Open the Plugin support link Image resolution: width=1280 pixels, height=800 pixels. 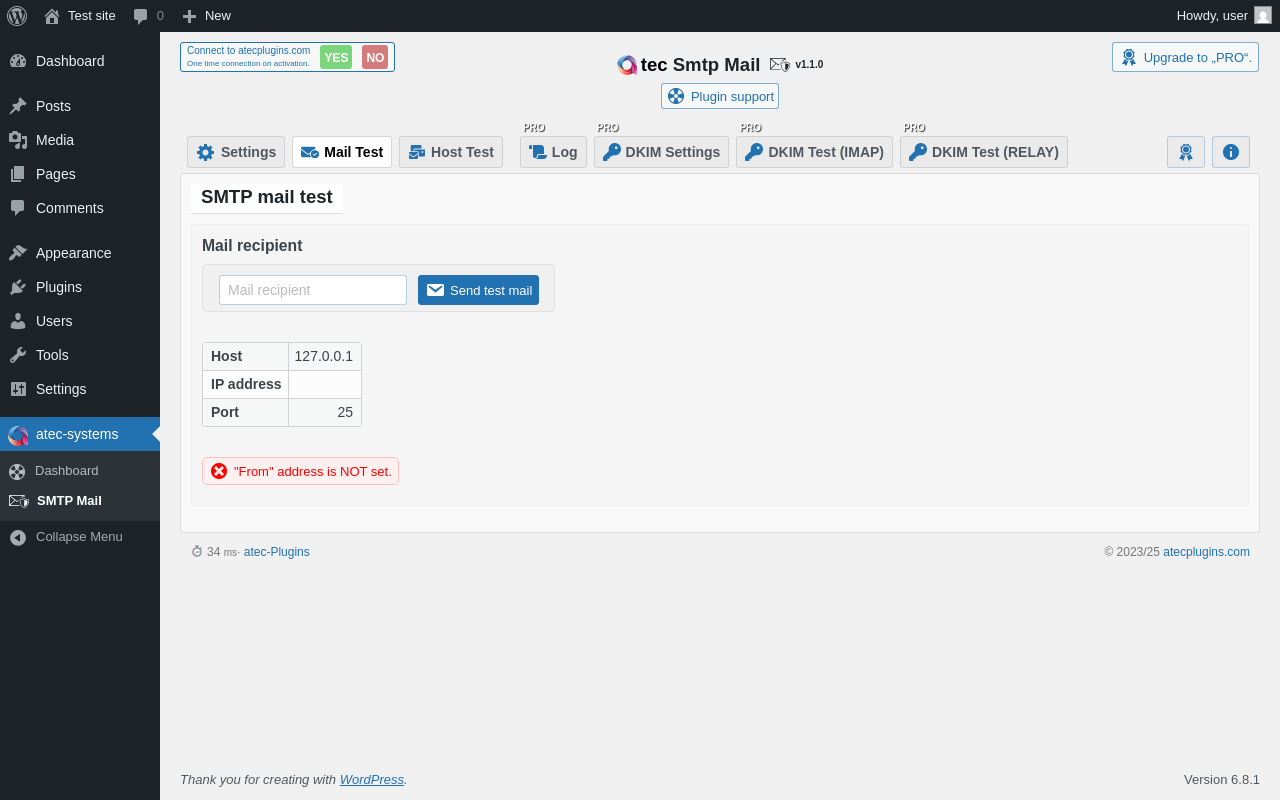[720, 96]
